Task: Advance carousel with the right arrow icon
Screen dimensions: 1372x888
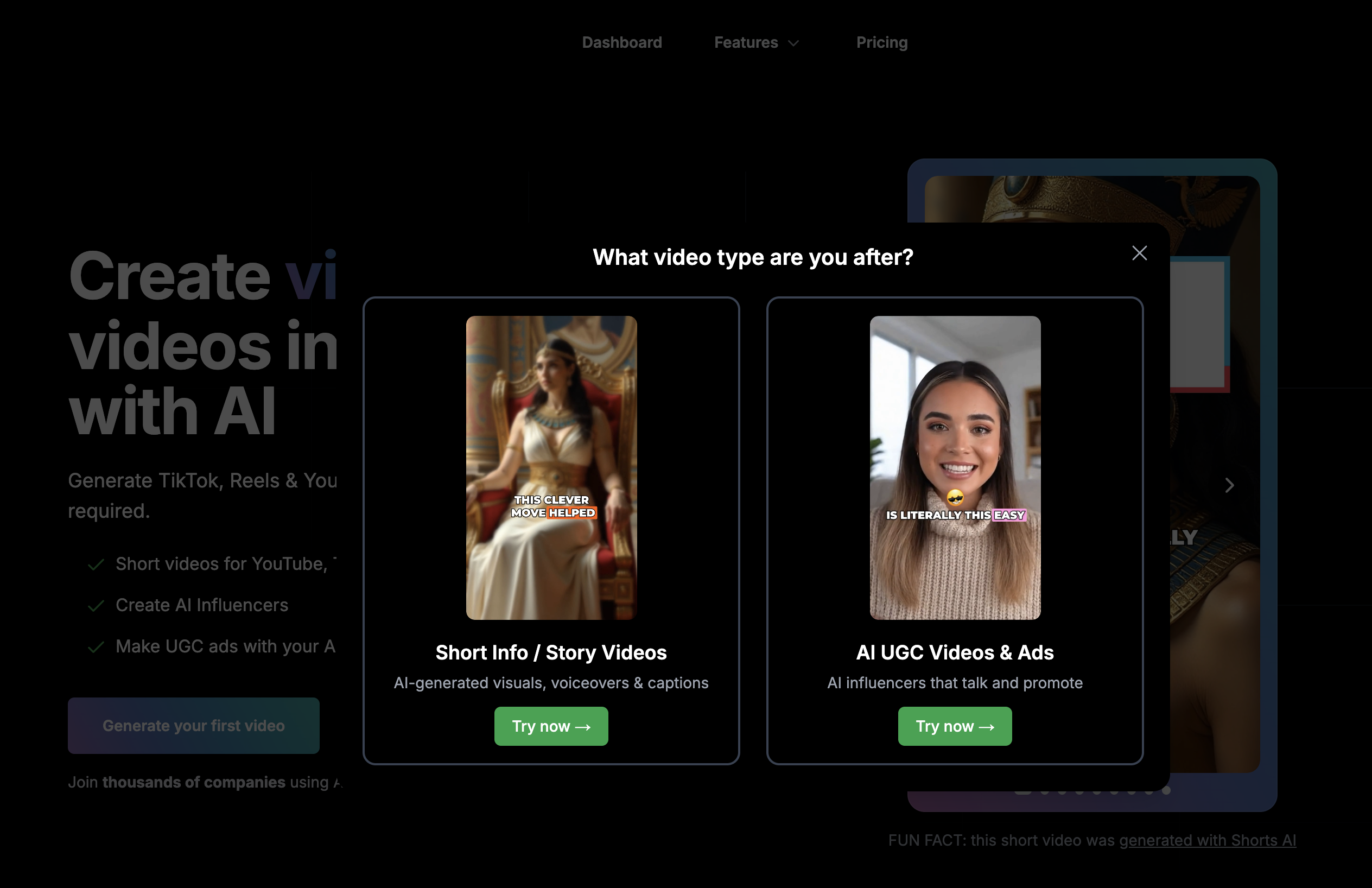Action: (1229, 485)
